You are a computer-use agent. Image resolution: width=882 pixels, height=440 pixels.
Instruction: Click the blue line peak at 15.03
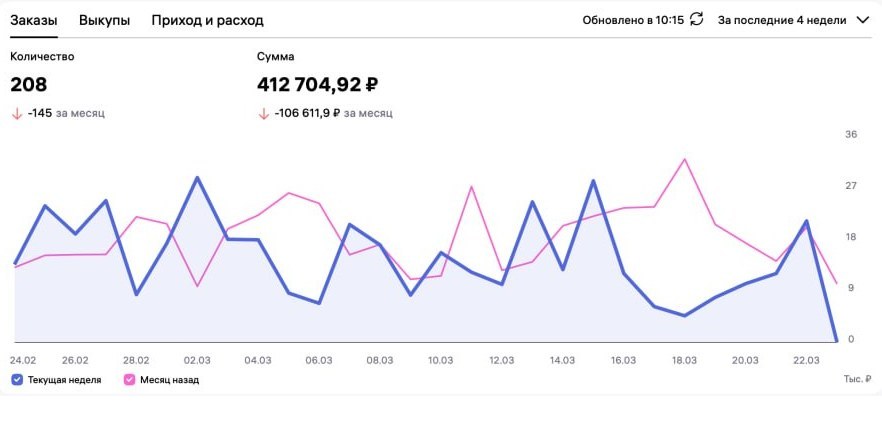pos(593,181)
